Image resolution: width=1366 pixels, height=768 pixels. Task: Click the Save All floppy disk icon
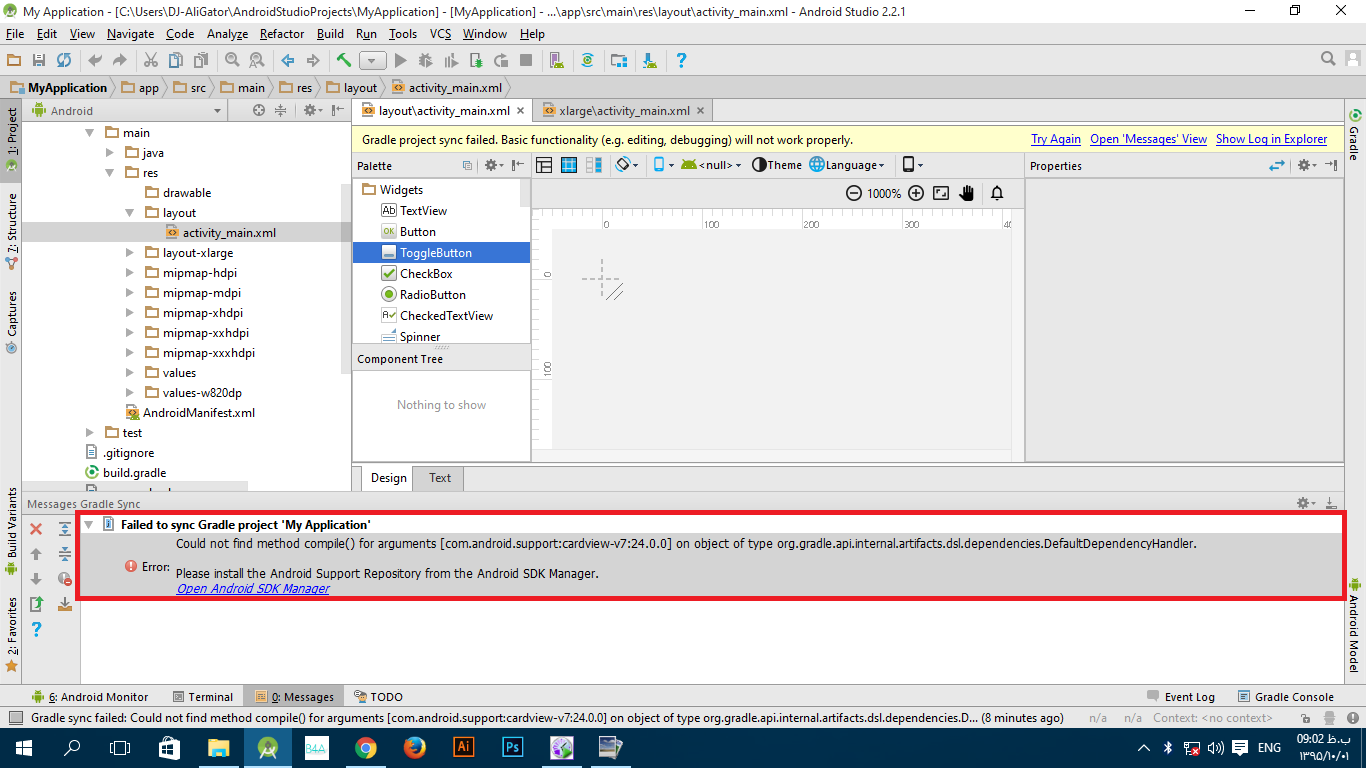pos(39,60)
